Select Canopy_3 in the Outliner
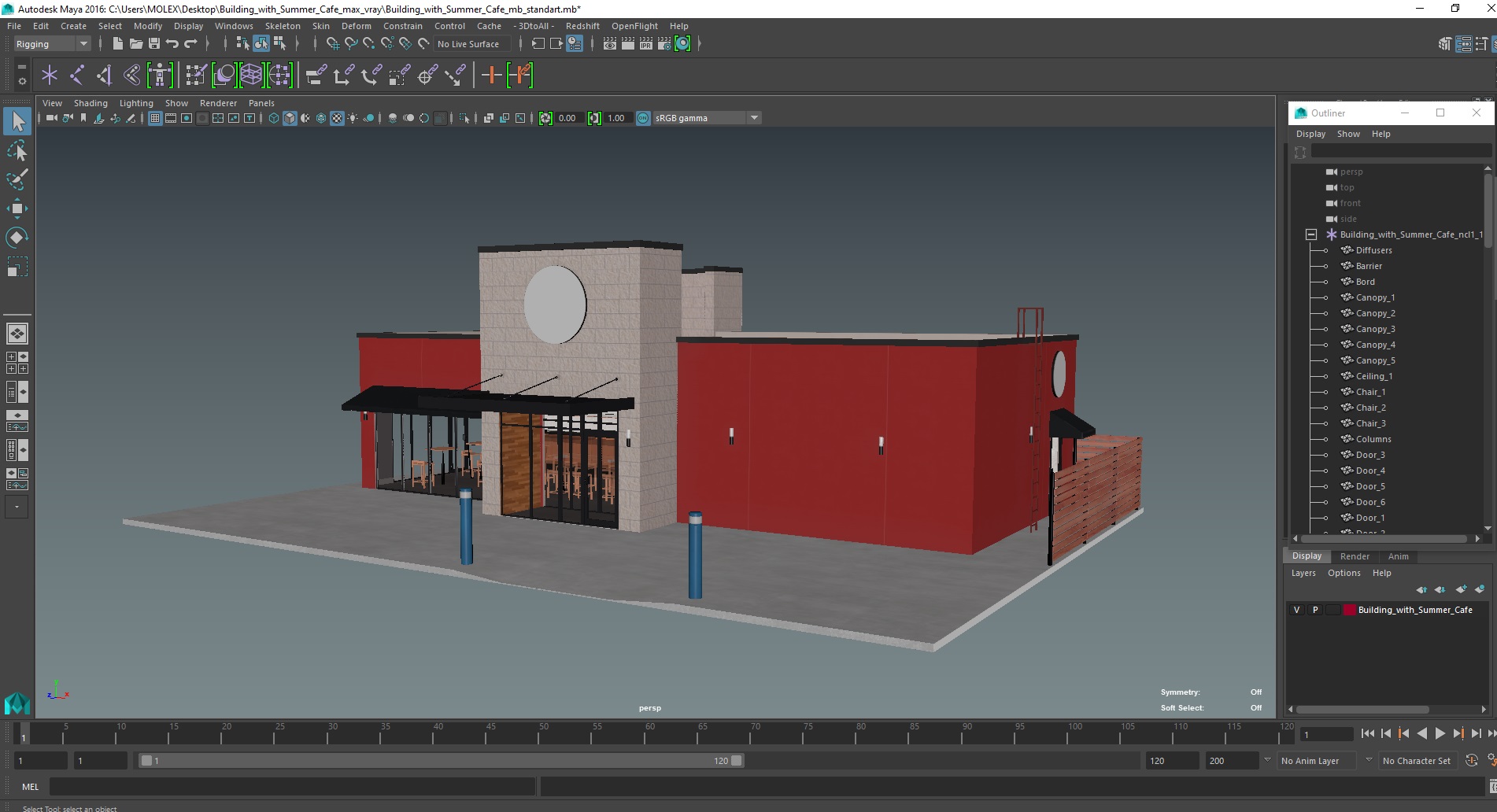The width and height of the screenshot is (1497, 812). pyautogui.click(x=1375, y=329)
